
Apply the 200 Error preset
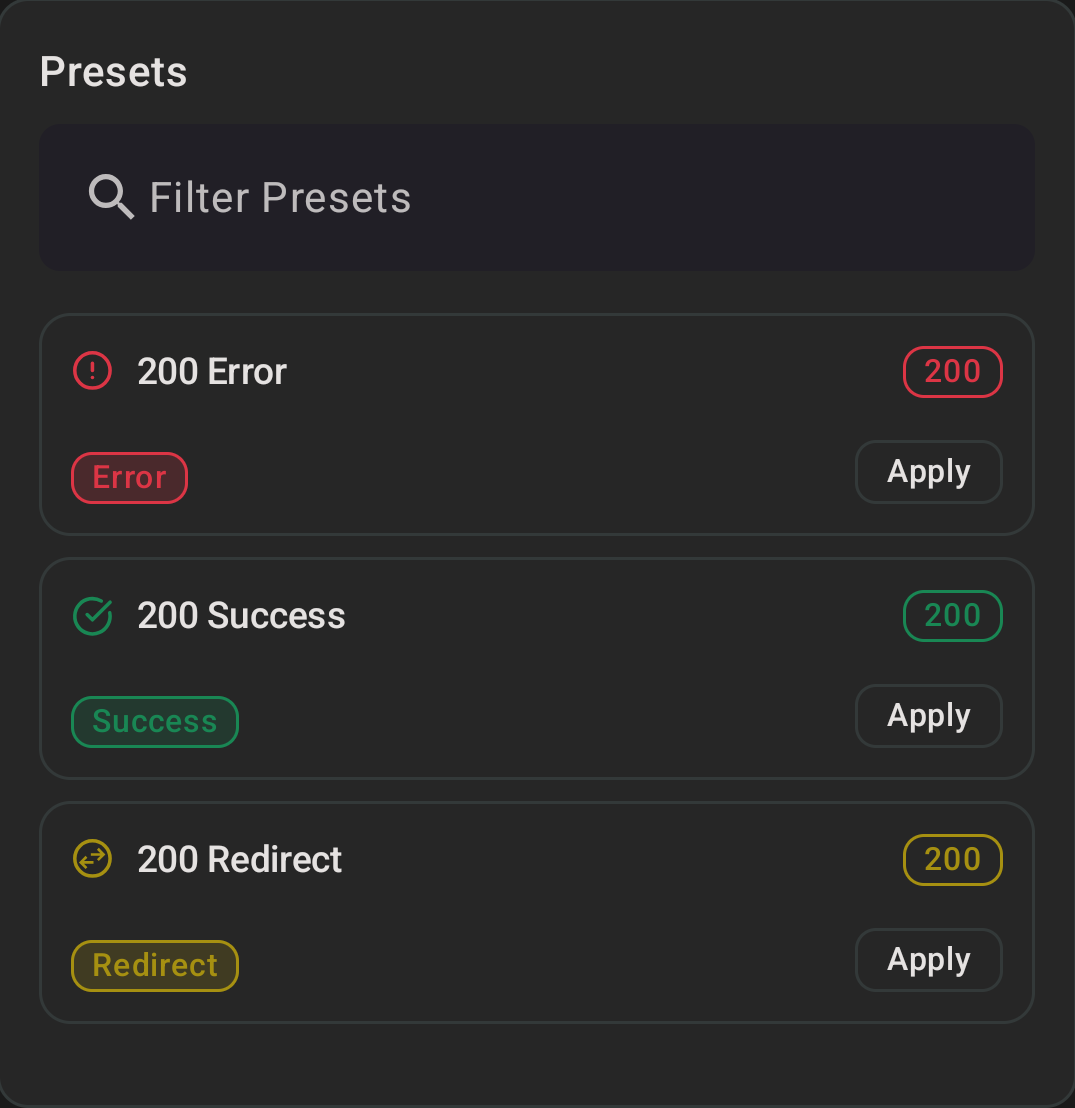[928, 471]
